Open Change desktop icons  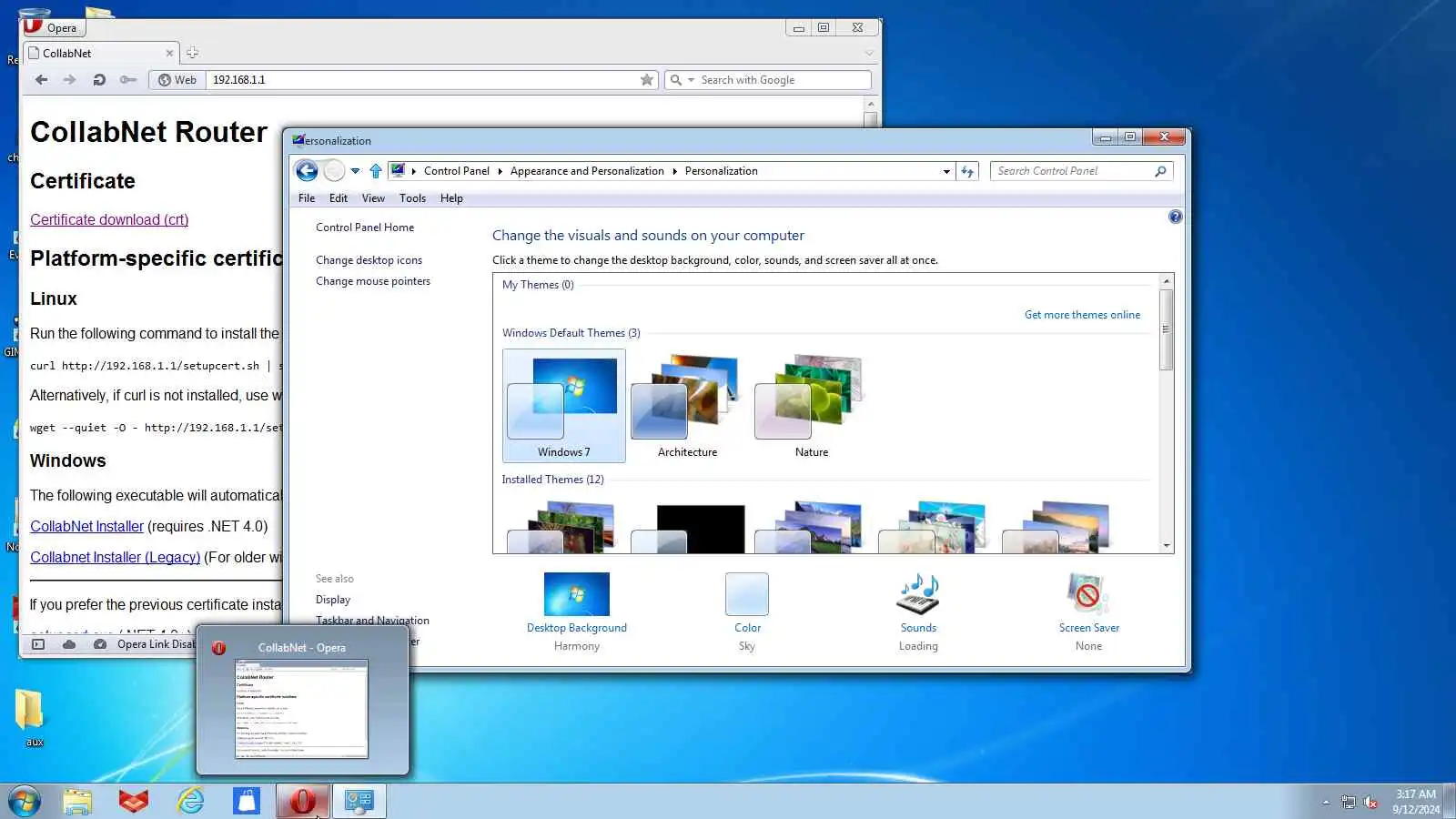pyautogui.click(x=369, y=260)
